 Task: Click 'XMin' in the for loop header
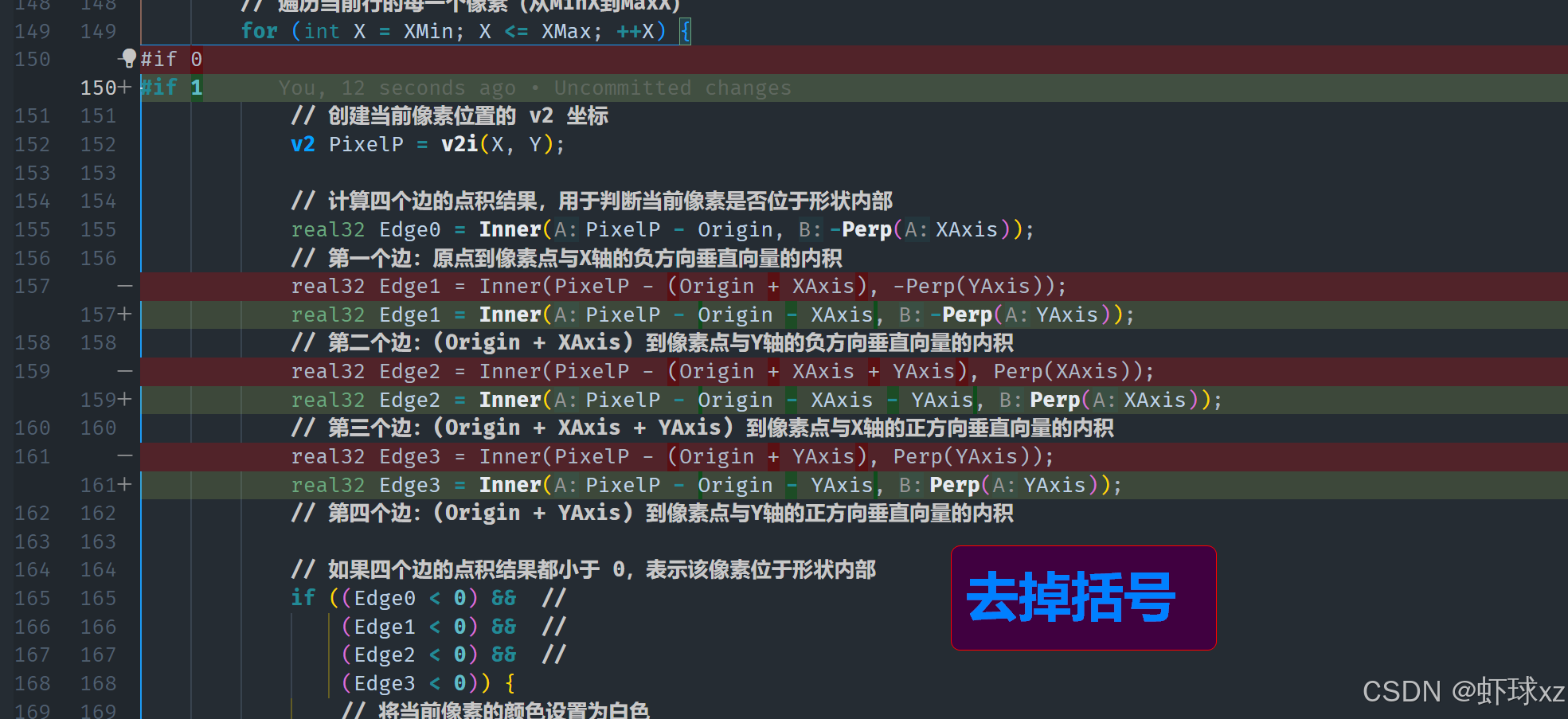tap(428, 31)
